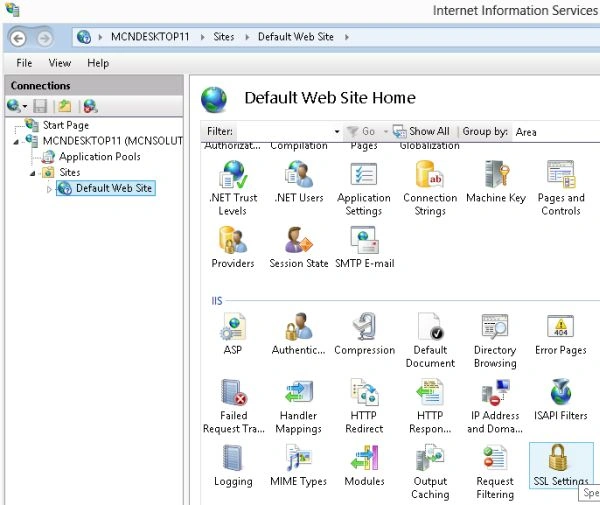Viewport: 600px width, 505px height.
Task: Click Delete Connection toolbar icon
Action: tap(90, 106)
